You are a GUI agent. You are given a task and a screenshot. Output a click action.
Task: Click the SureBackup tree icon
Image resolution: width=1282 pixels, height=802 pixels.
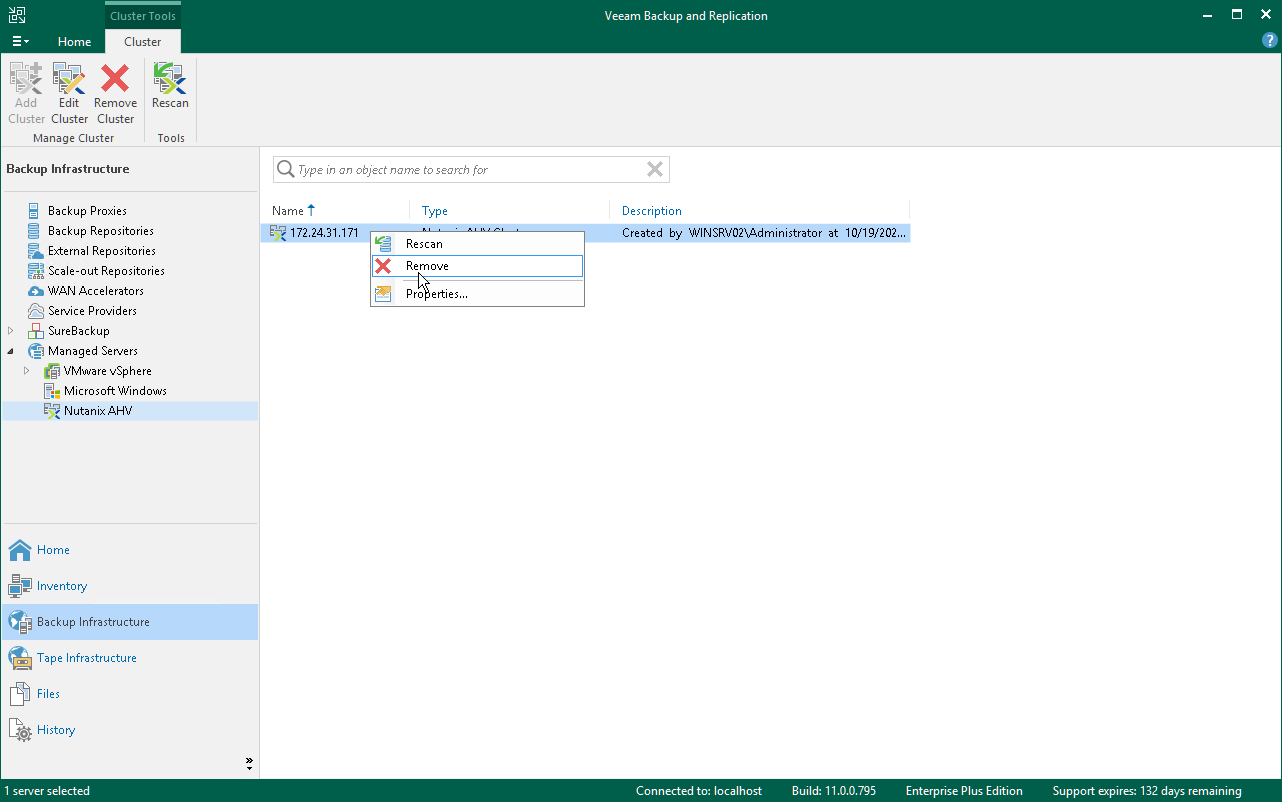[x=35, y=331]
